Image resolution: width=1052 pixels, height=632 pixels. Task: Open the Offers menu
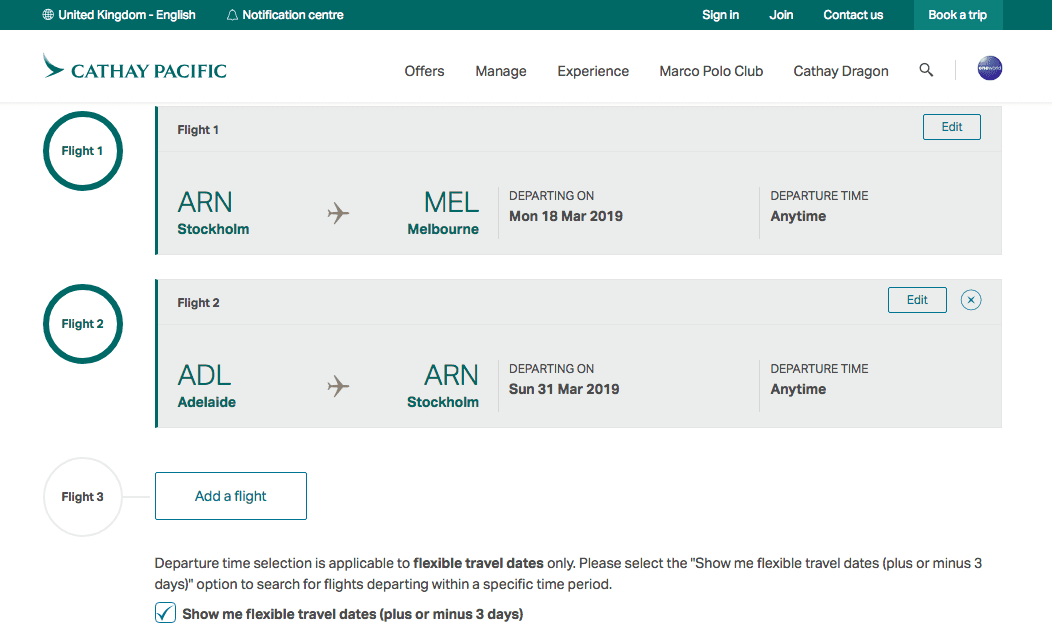(424, 71)
